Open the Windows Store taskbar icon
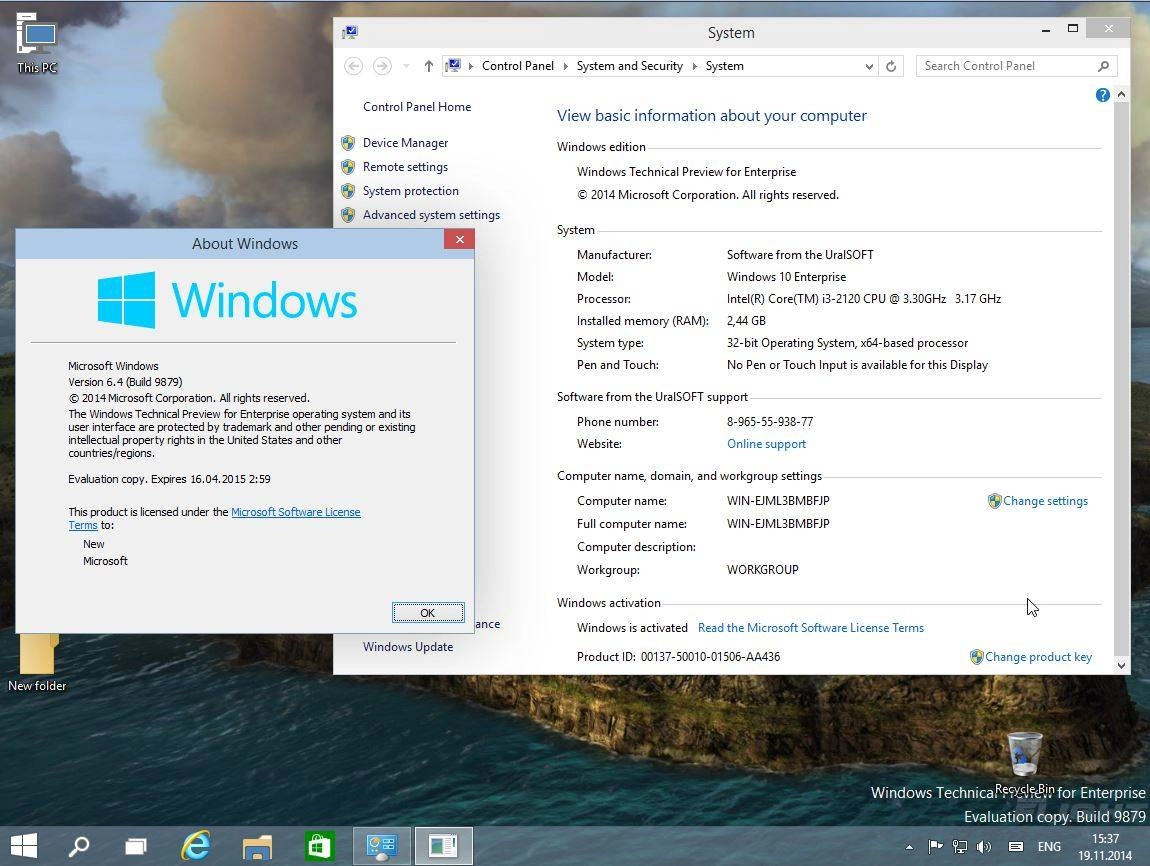Screen dimensions: 1150x866 pos(319,846)
